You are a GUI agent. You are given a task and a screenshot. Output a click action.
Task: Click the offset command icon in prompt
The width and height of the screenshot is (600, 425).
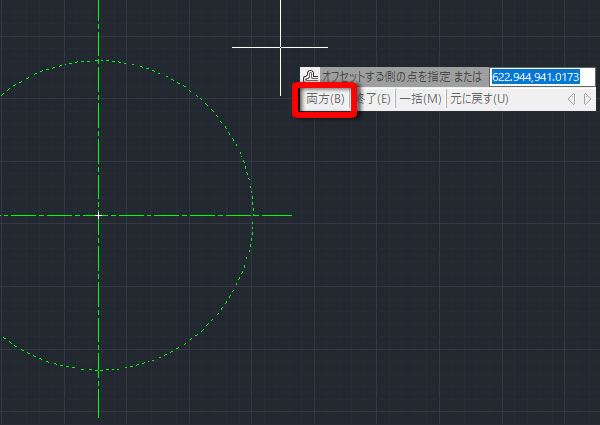(310, 76)
